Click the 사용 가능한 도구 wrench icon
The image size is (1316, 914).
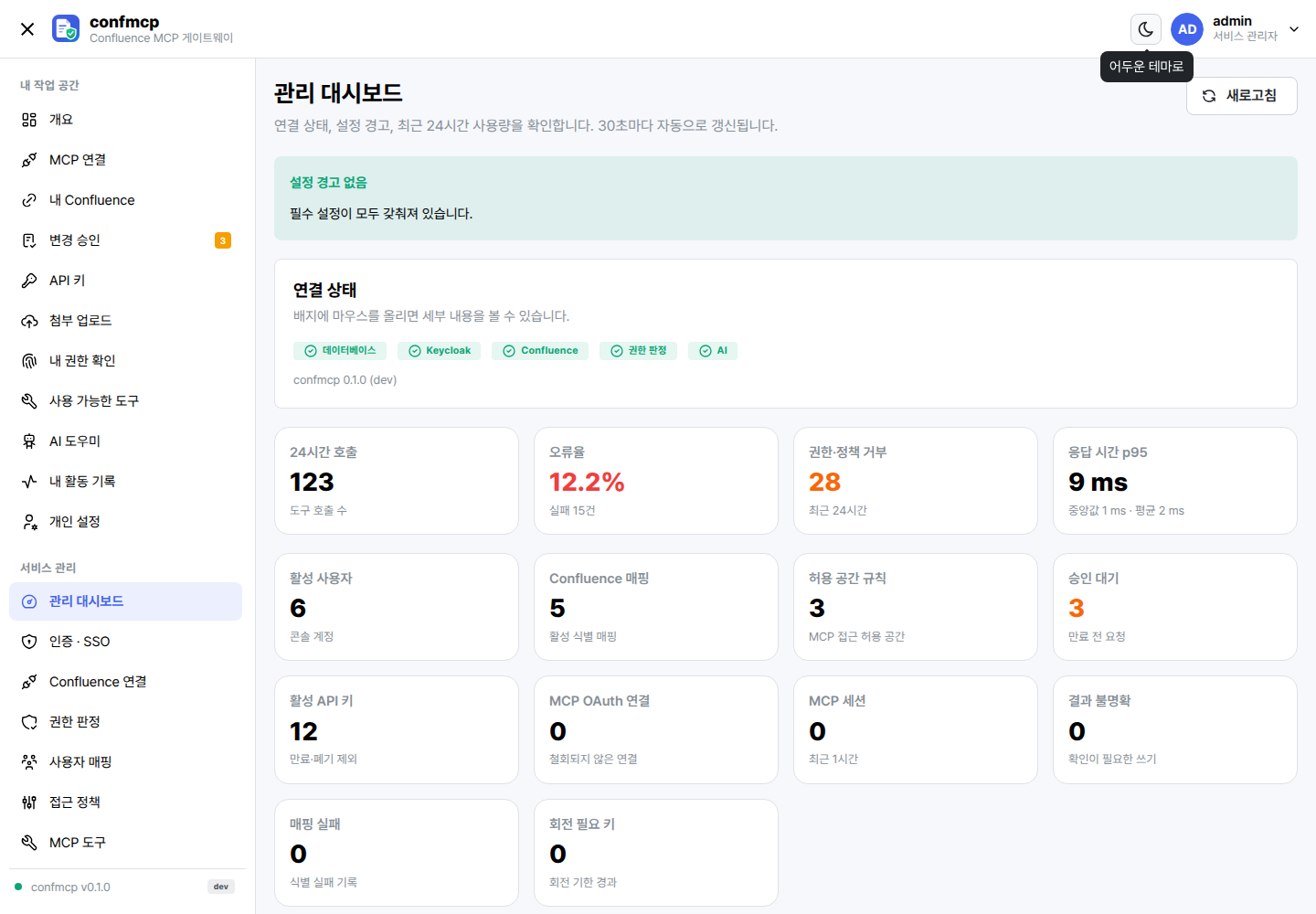pyautogui.click(x=29, y=401)
